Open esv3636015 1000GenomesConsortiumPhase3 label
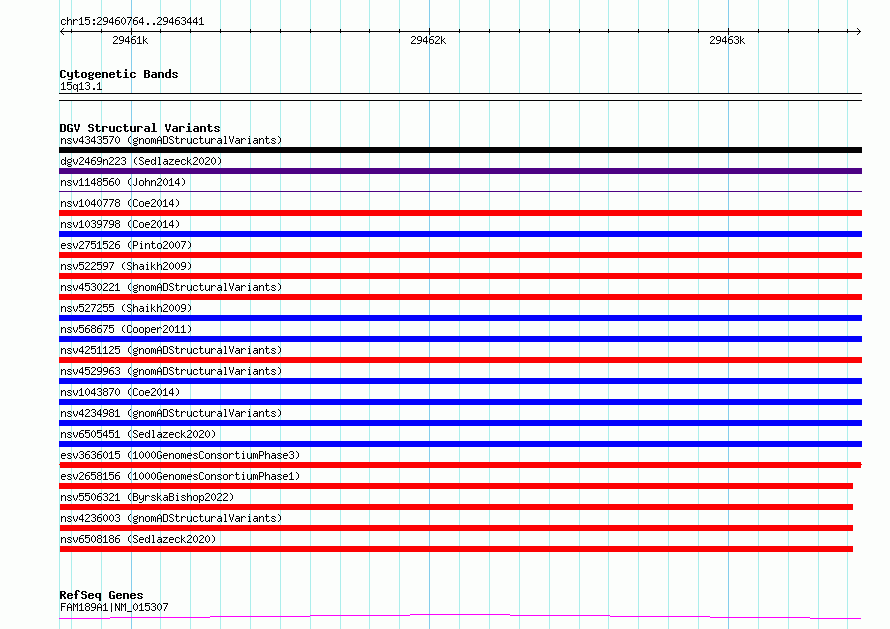Viewport: 890px width, 629px height. click(x=180, y=455)
